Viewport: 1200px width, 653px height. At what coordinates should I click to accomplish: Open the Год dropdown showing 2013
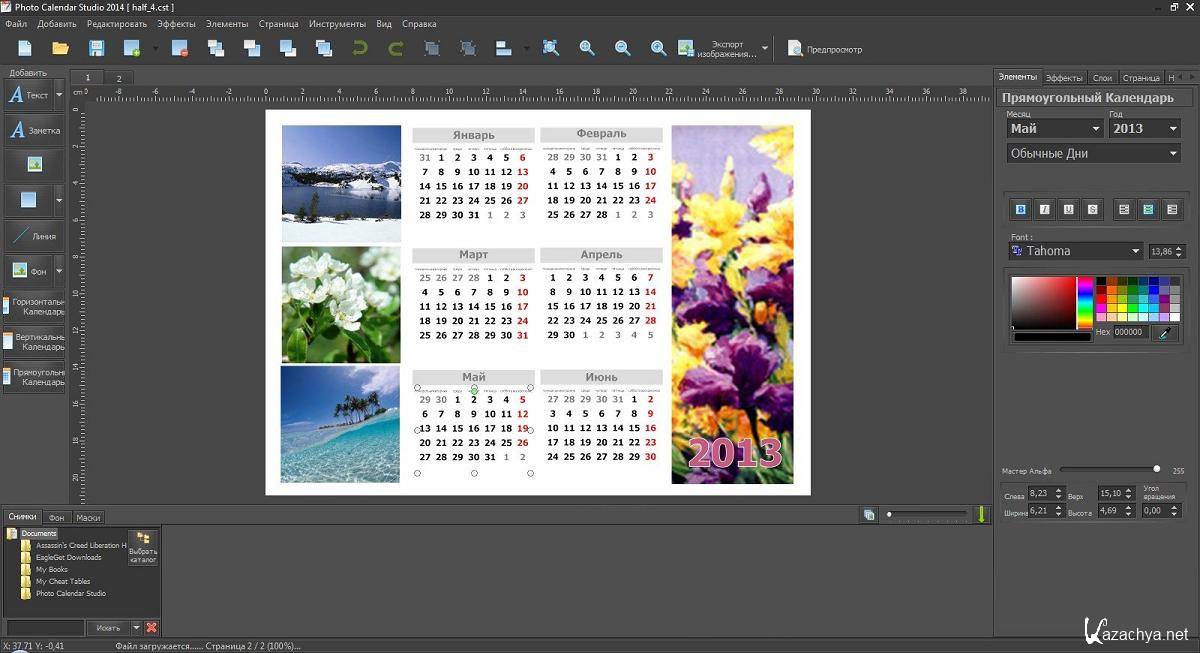1145,129
